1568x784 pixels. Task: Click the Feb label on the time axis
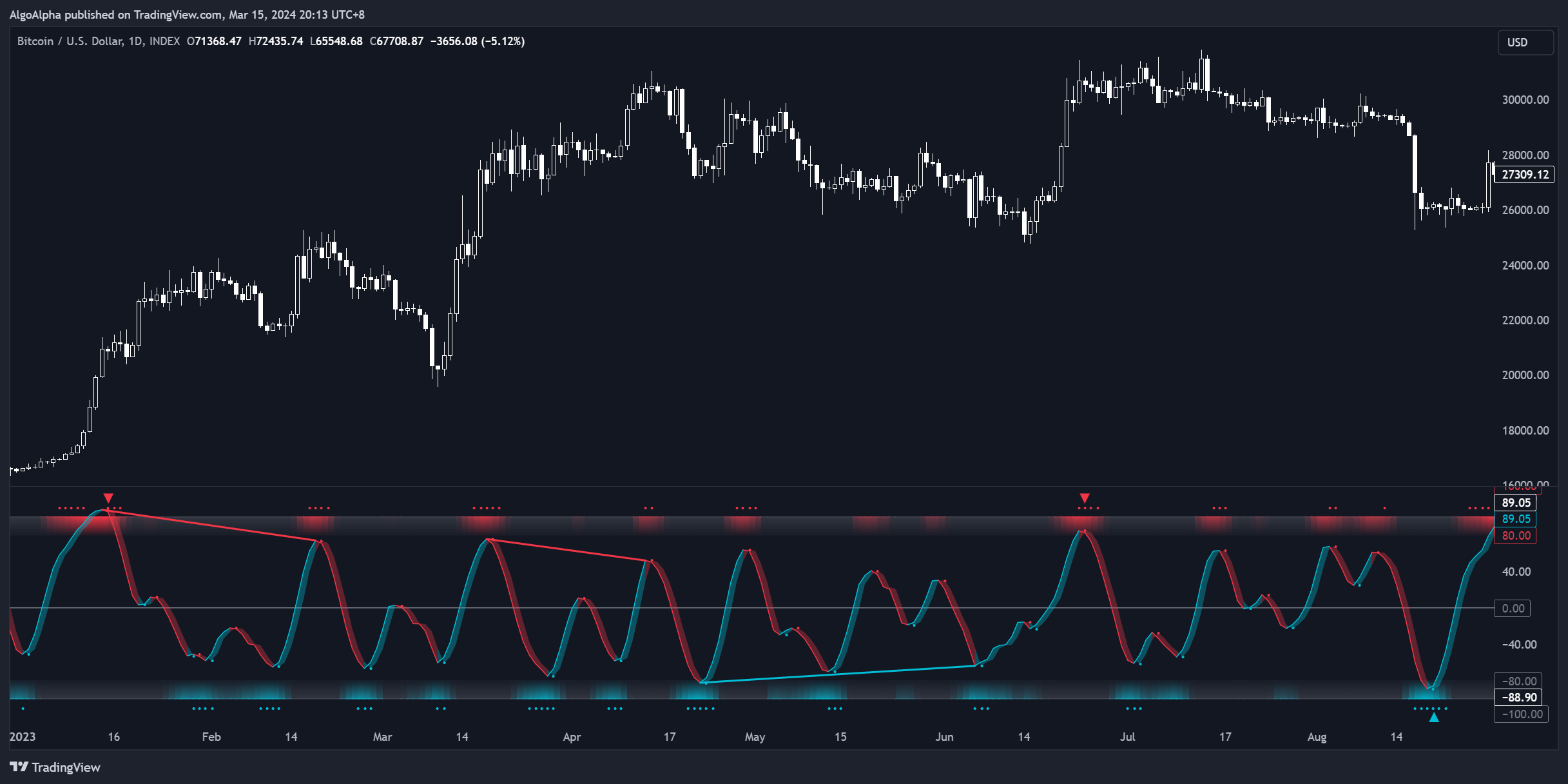[211, 736]
